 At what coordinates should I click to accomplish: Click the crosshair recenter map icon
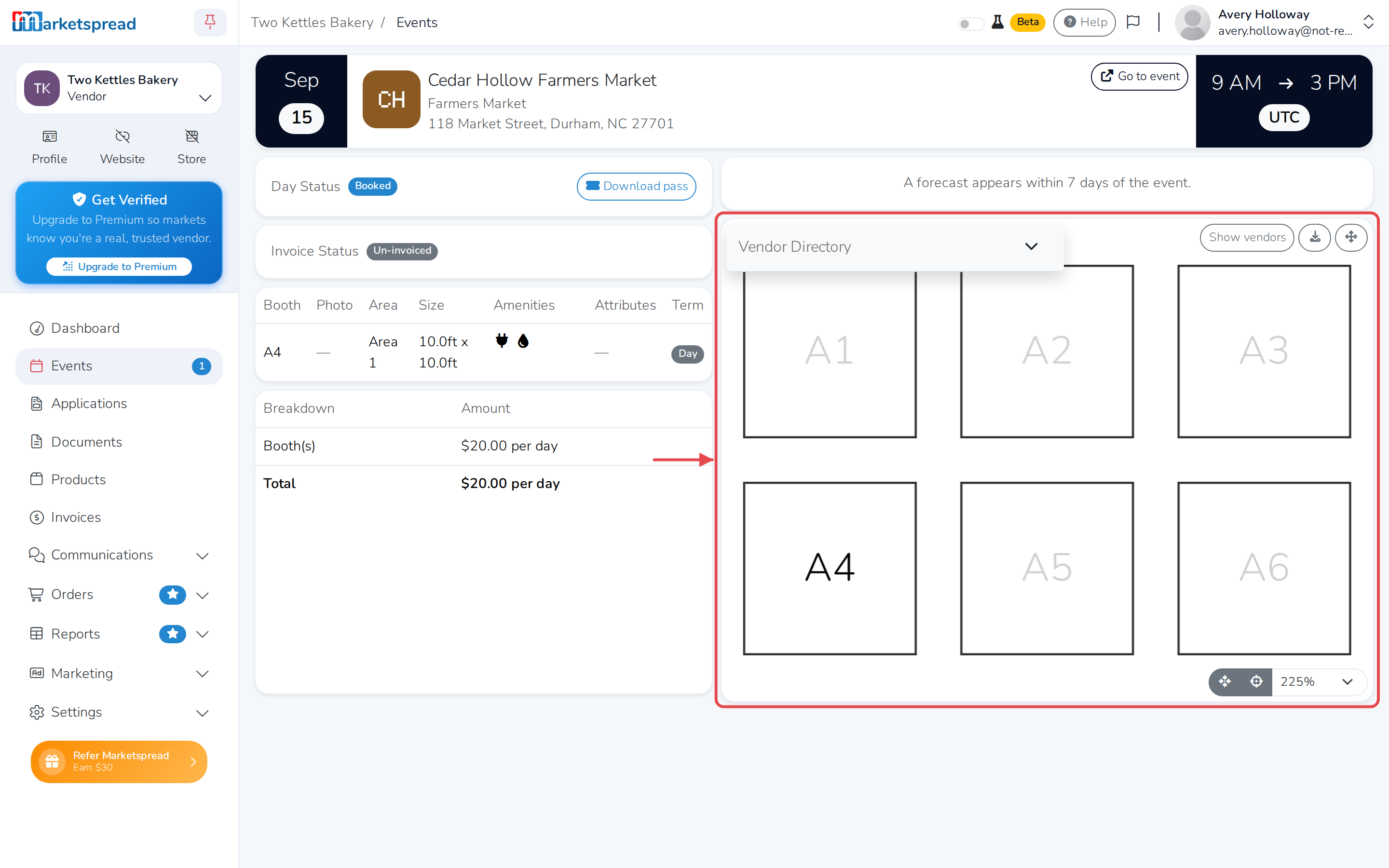[1256, 681]
